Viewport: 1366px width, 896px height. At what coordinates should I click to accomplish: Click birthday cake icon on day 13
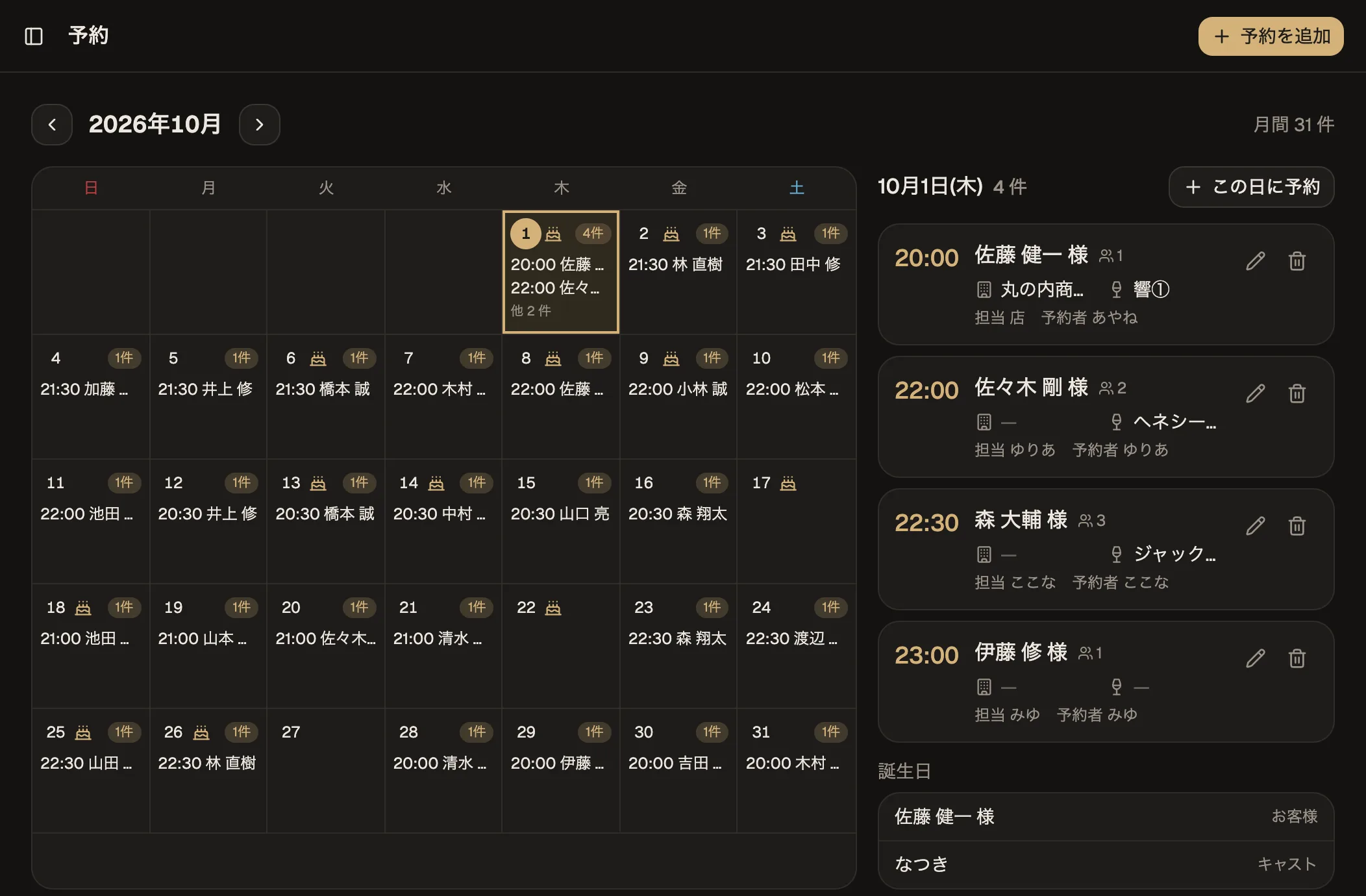(318, 483)
